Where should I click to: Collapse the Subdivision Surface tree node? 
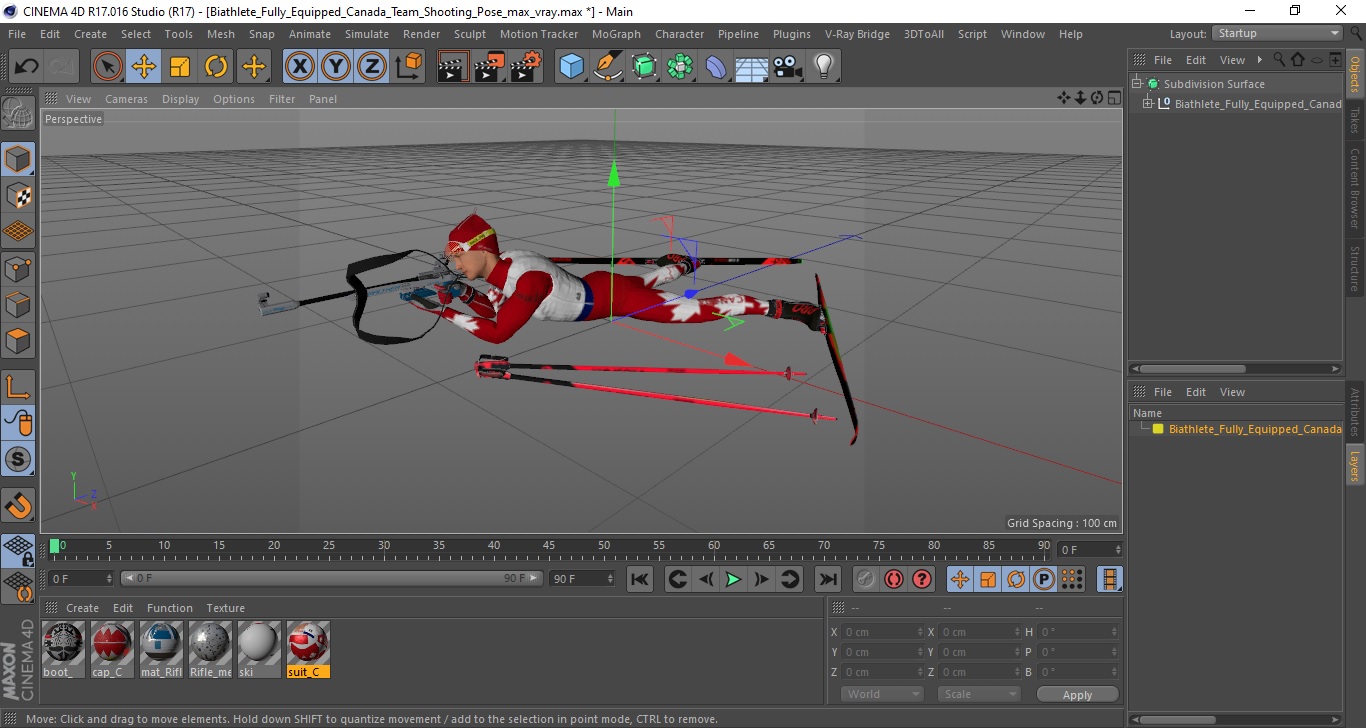click(x=1137, y=84)
